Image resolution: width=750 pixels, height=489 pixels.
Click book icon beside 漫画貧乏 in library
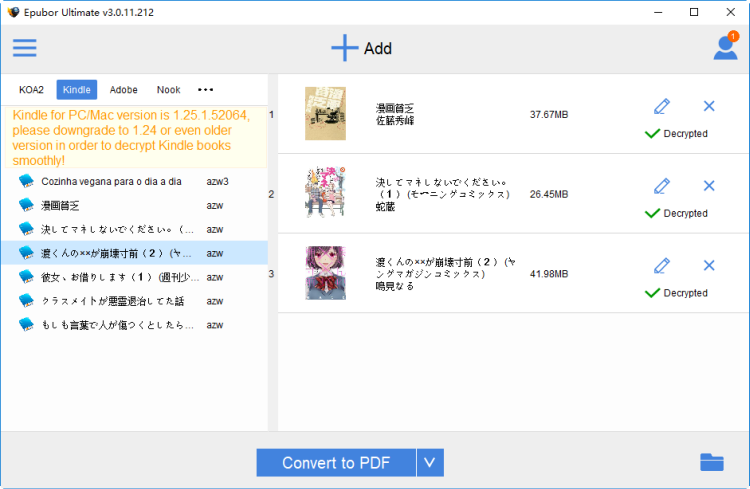[26, 205]
